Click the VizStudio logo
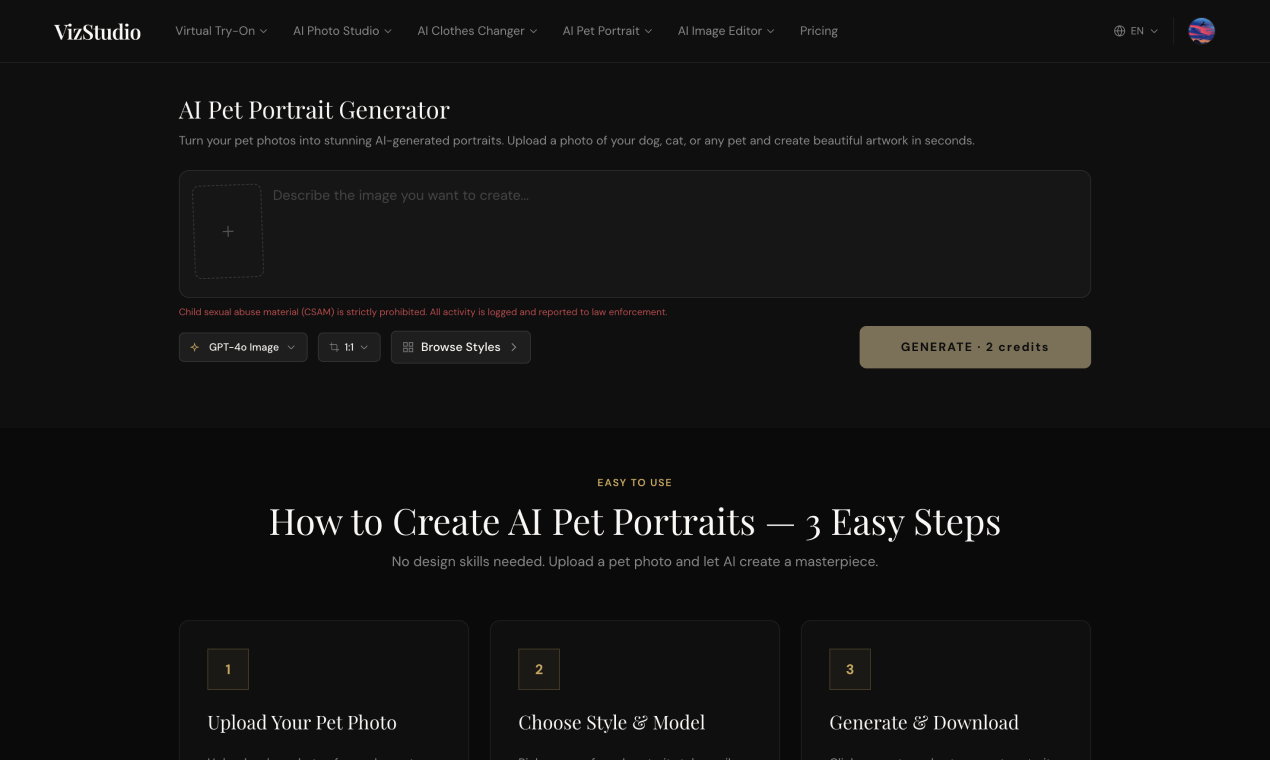 pos(97,31)
